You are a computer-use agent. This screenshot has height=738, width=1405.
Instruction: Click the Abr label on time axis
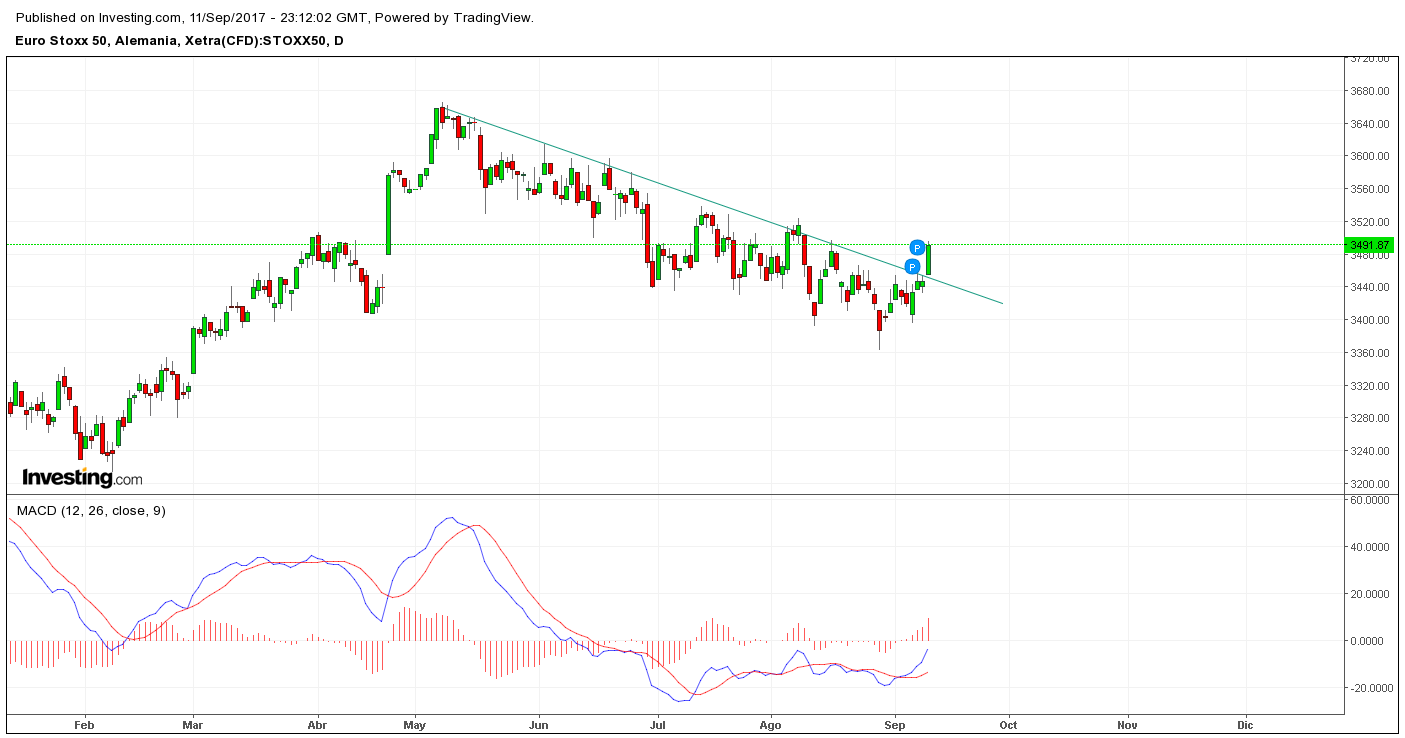click(317, 725)
